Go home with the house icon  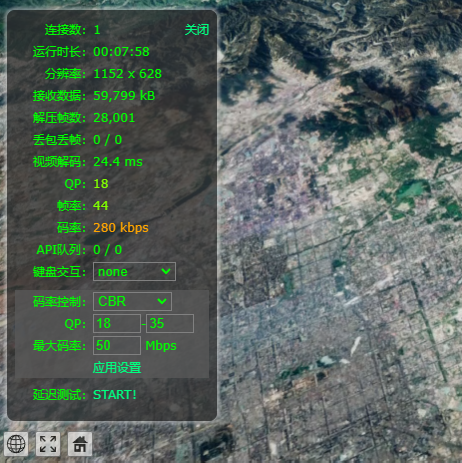(80, 444)
